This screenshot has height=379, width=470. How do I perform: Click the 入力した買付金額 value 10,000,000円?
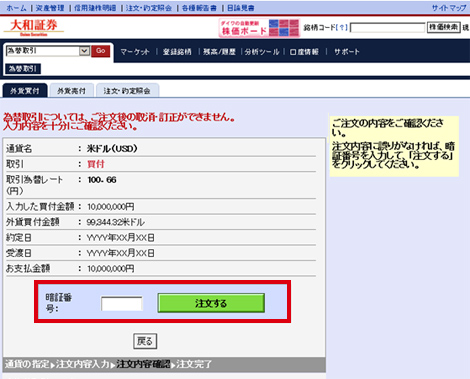tap(111, 207)
